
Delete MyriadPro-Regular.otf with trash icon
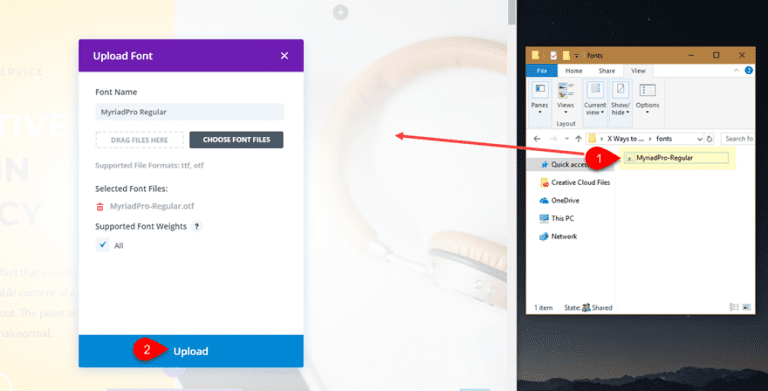(x=100, y=207)
